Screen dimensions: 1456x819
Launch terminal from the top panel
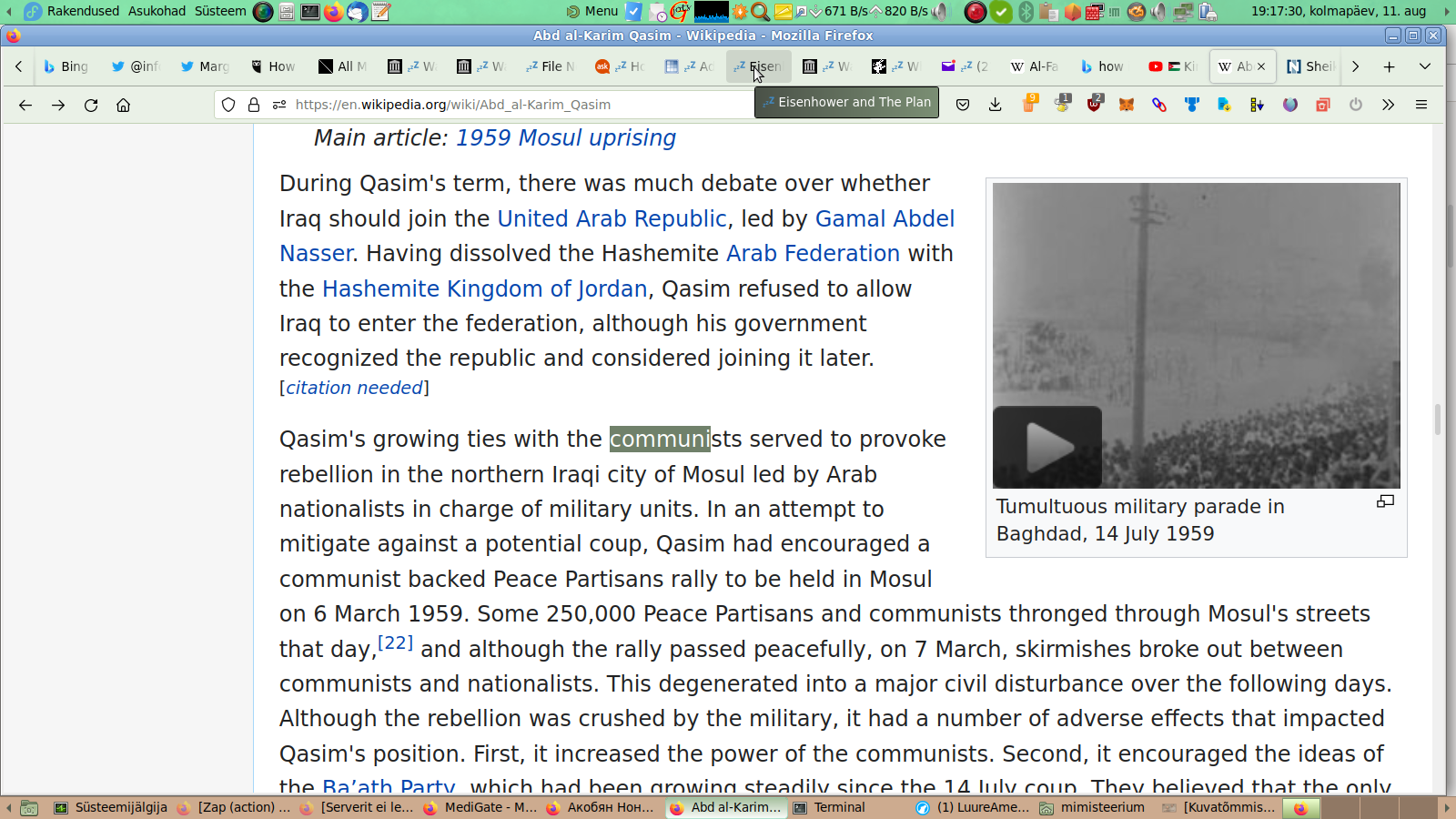pyautogui.click(x=310, y=11)
